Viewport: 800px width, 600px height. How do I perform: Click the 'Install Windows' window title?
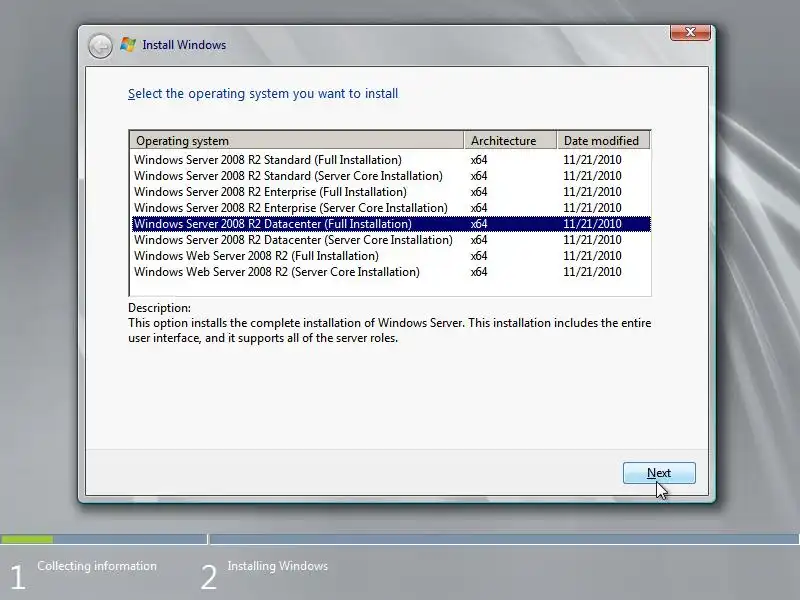184,45
